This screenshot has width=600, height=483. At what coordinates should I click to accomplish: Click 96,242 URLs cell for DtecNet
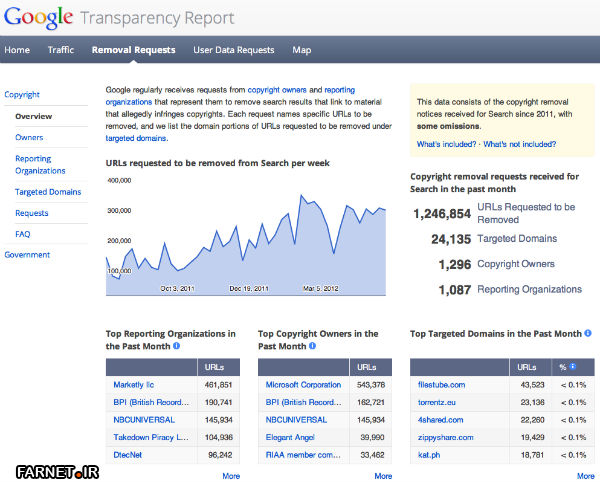click(220, 455)
